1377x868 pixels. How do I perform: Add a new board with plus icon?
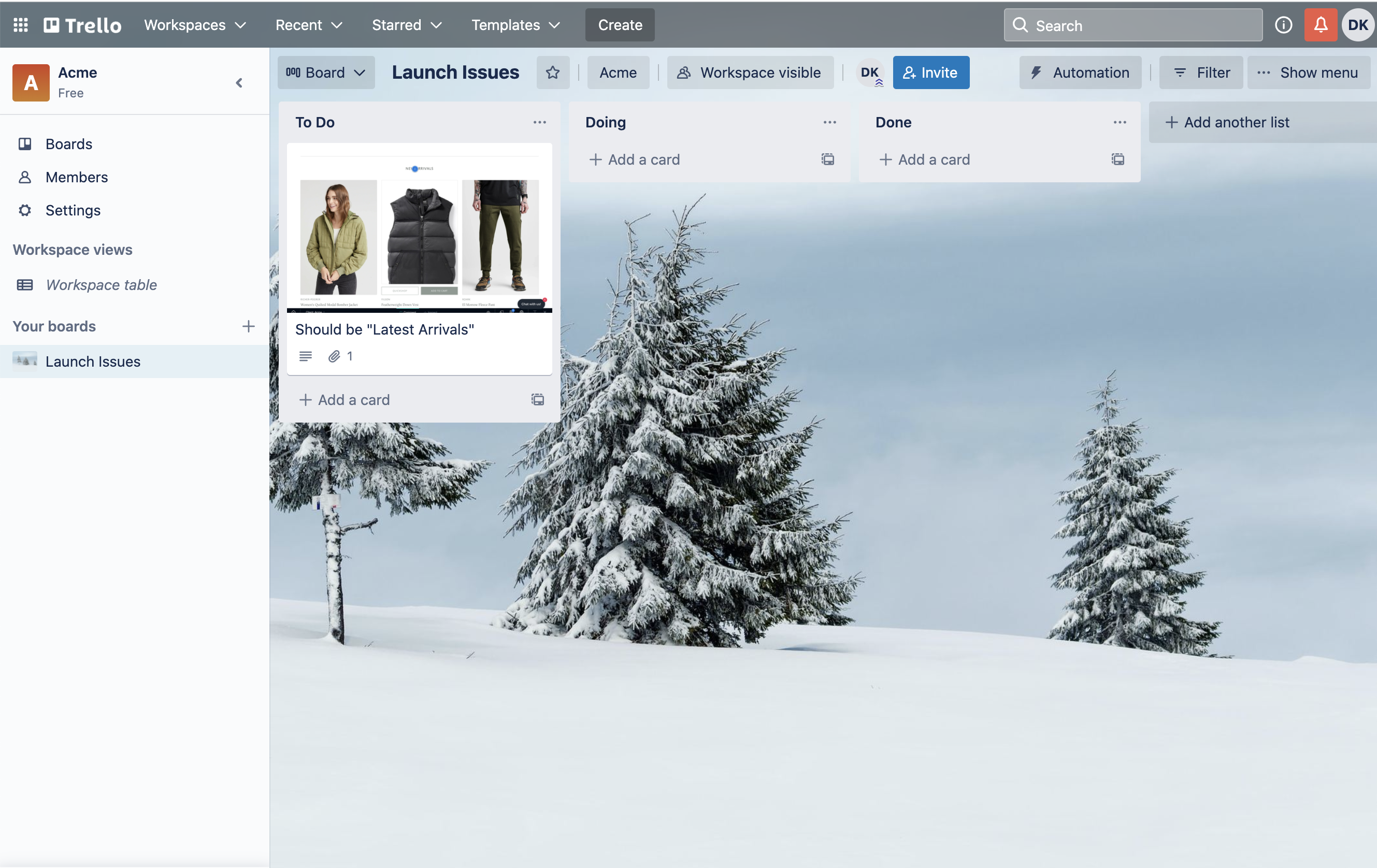[x=248, y=326]
